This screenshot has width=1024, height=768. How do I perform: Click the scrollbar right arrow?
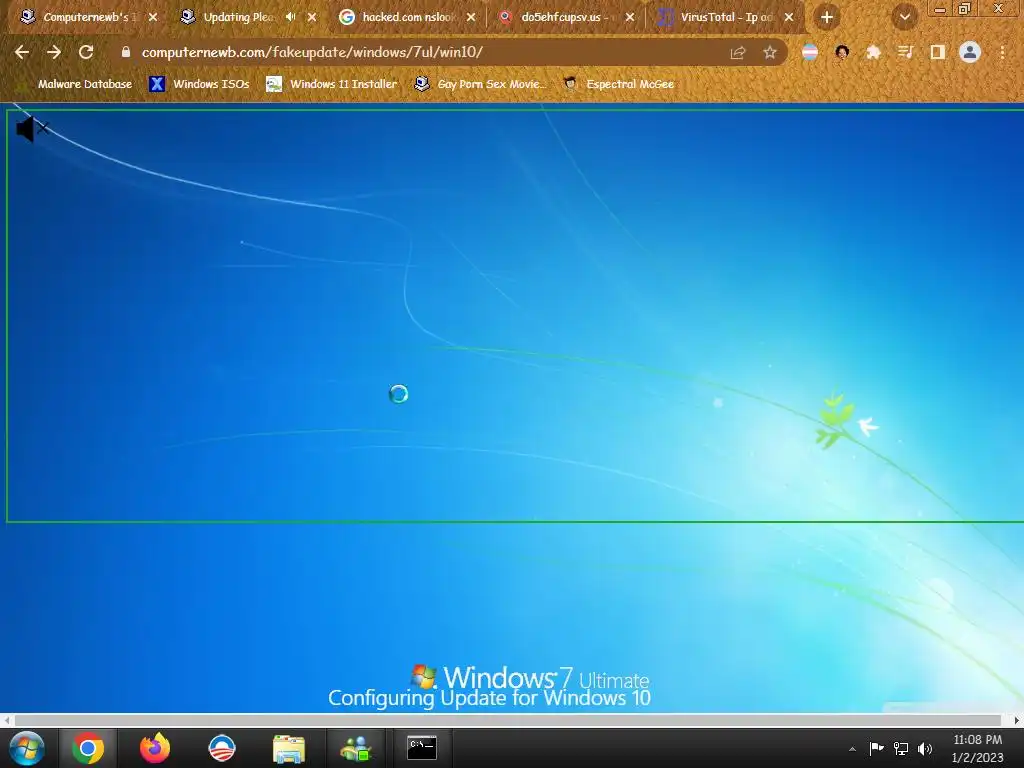[x=1016, y=720]
